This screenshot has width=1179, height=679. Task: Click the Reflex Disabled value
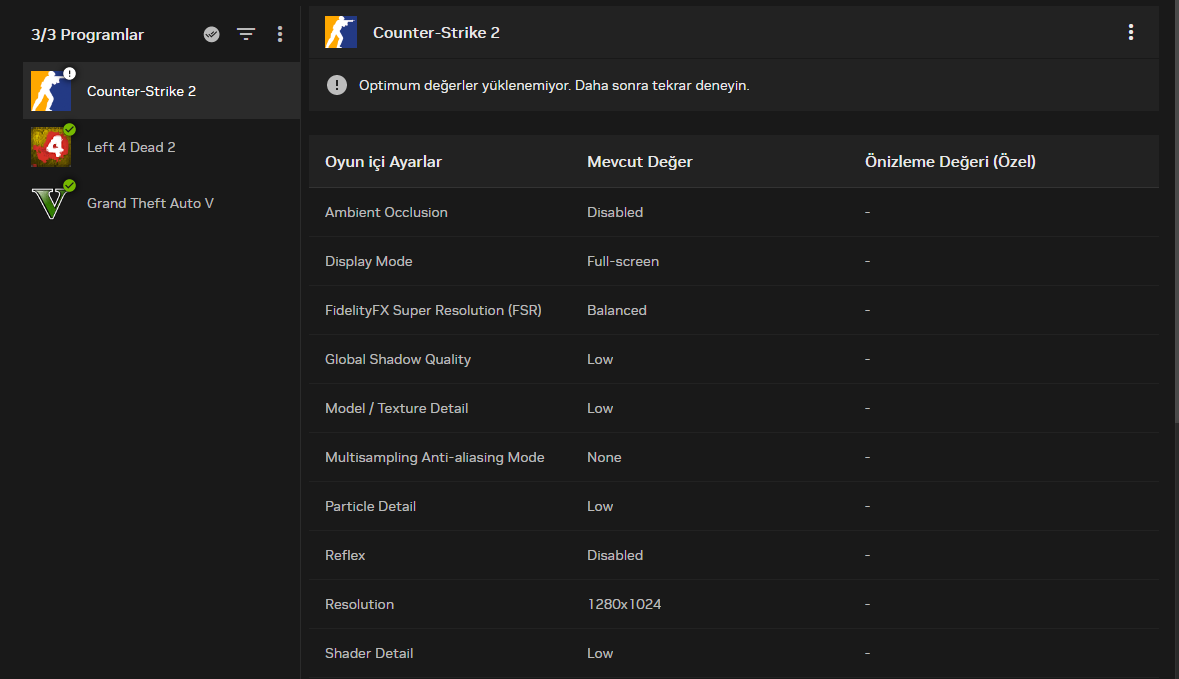[615, 555]
